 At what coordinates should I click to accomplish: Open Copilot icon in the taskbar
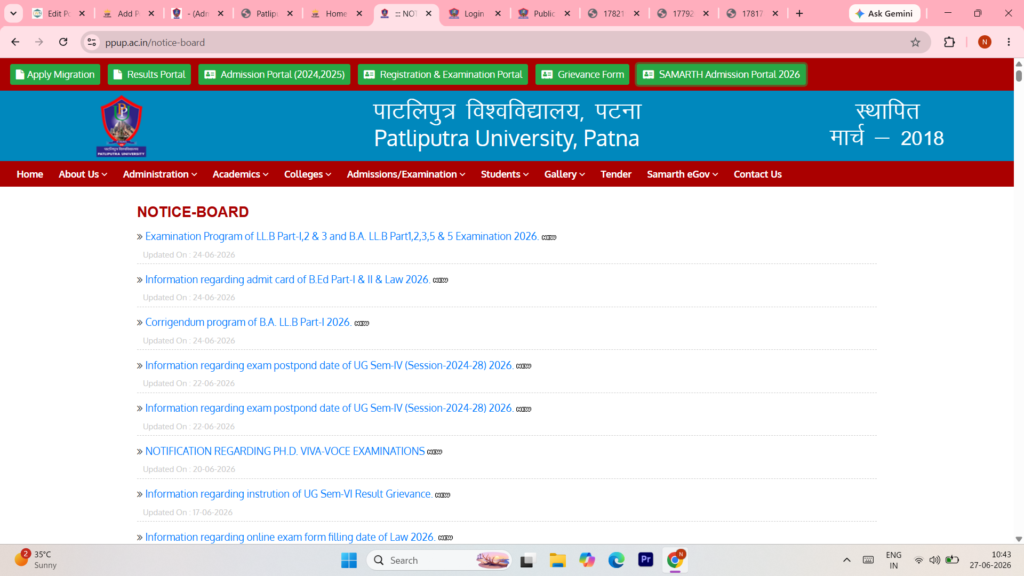tap(586, 560)
